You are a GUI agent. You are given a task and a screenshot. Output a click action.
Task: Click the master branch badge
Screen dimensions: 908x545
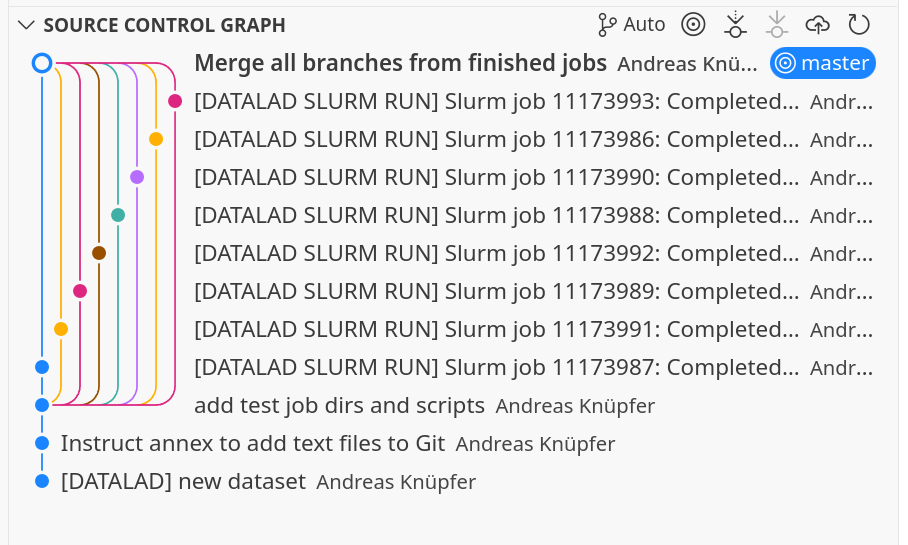click(x=822, y=63)
